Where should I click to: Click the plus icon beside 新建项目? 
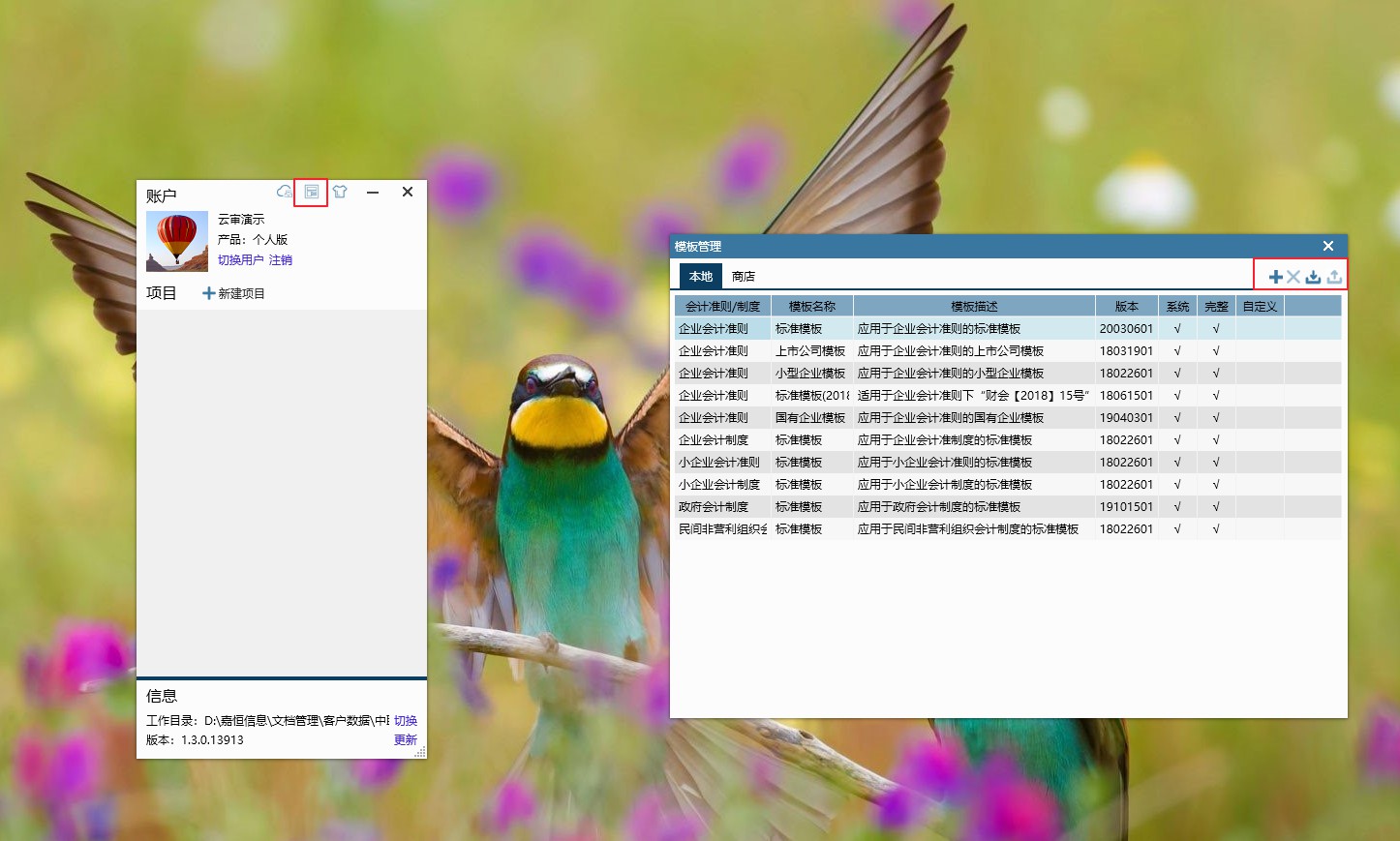tap(208, 293)
